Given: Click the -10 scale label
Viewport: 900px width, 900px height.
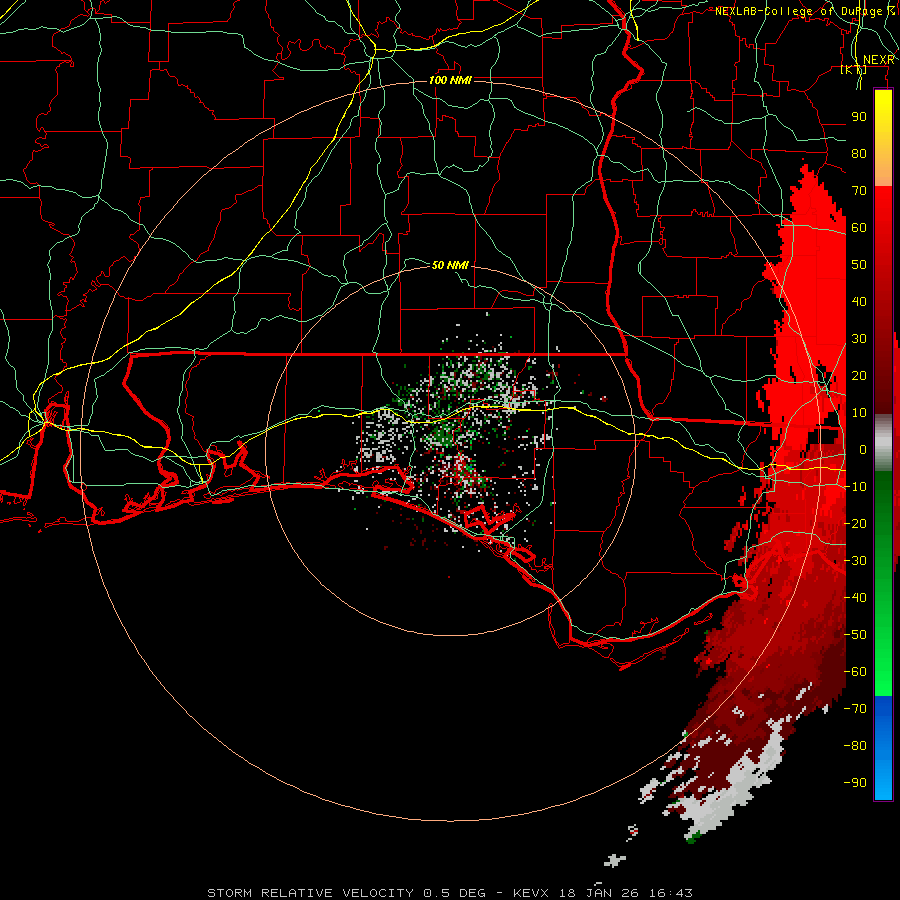Looking at the screenshot, I should [x=855, y=487].
